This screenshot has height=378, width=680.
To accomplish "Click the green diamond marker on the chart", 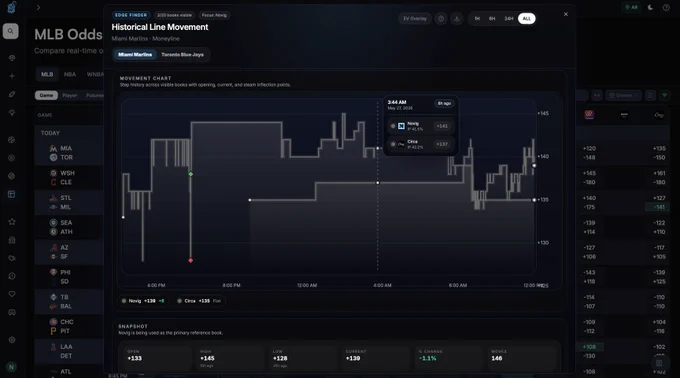I will pyautogui.click(x=190, y=174).
